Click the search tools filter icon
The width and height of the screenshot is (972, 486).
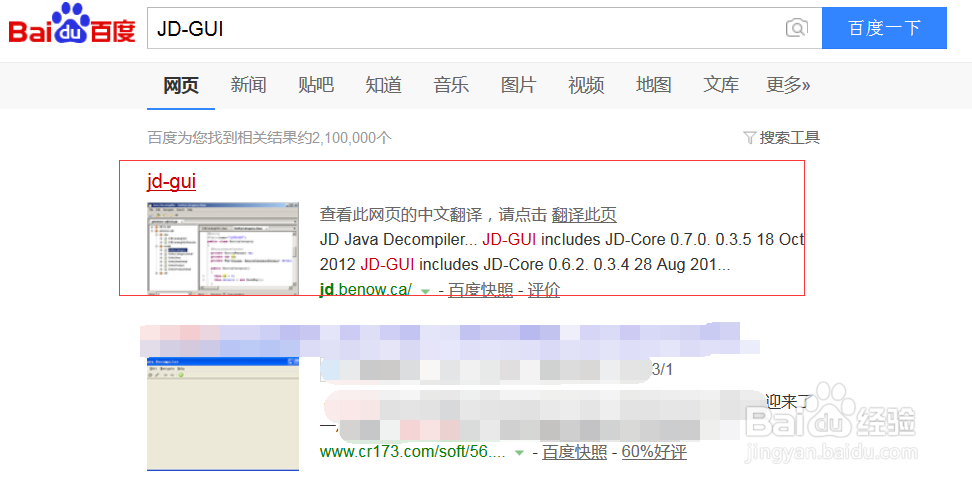749,138
